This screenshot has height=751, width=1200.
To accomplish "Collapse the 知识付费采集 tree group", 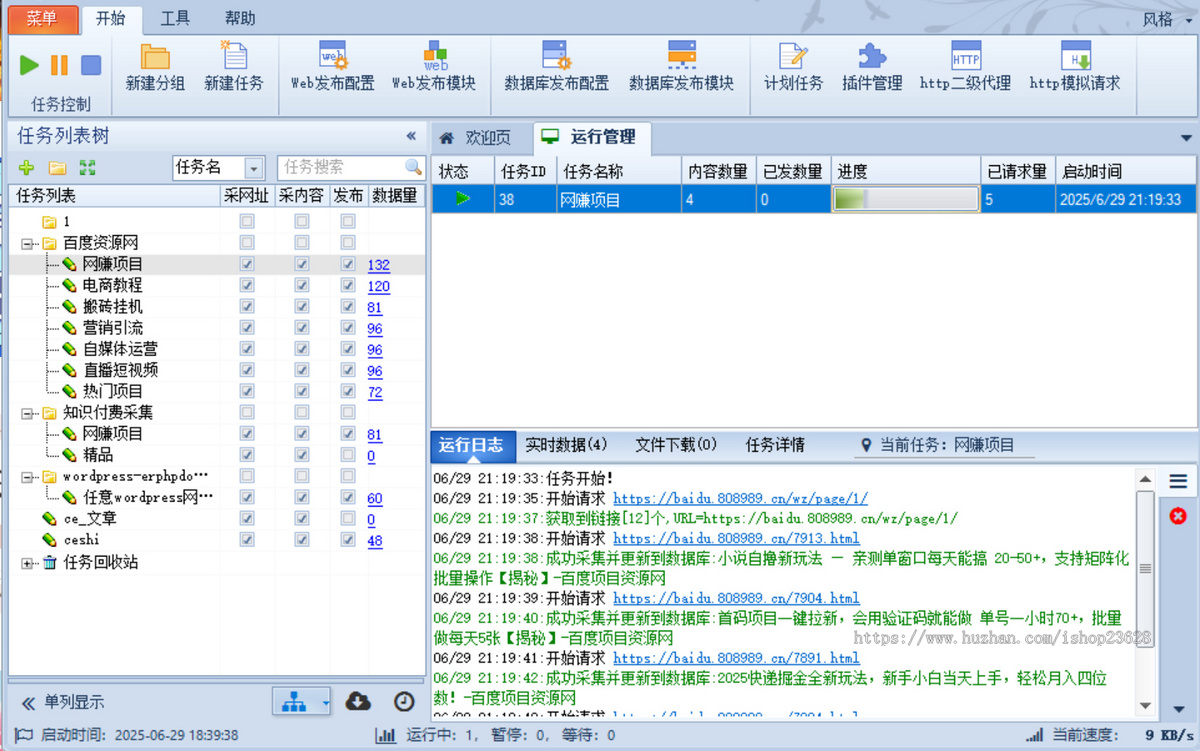I will pos(27,413).
